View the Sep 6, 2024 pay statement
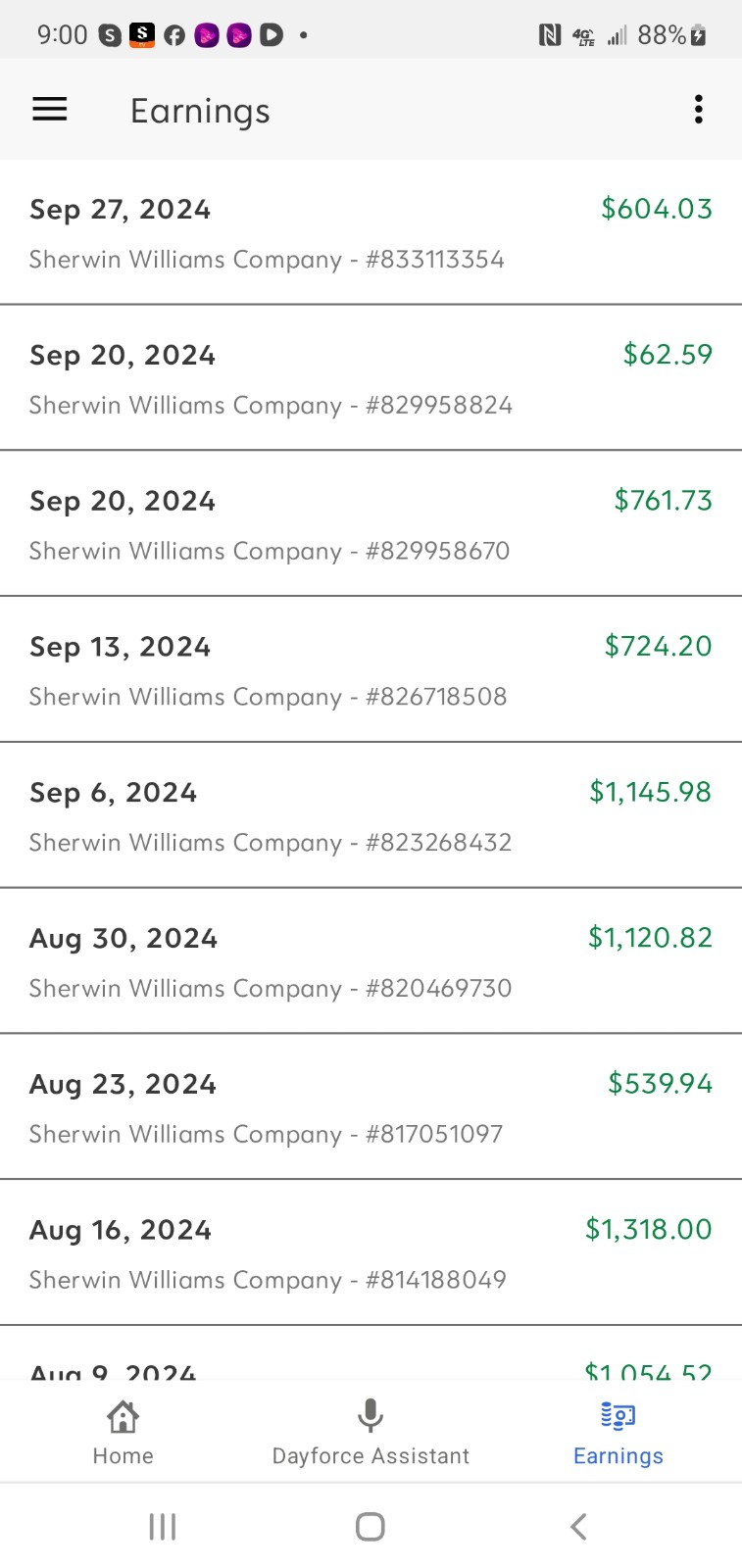This screenshot has height=1568, width=742. [x=371, y=816]
